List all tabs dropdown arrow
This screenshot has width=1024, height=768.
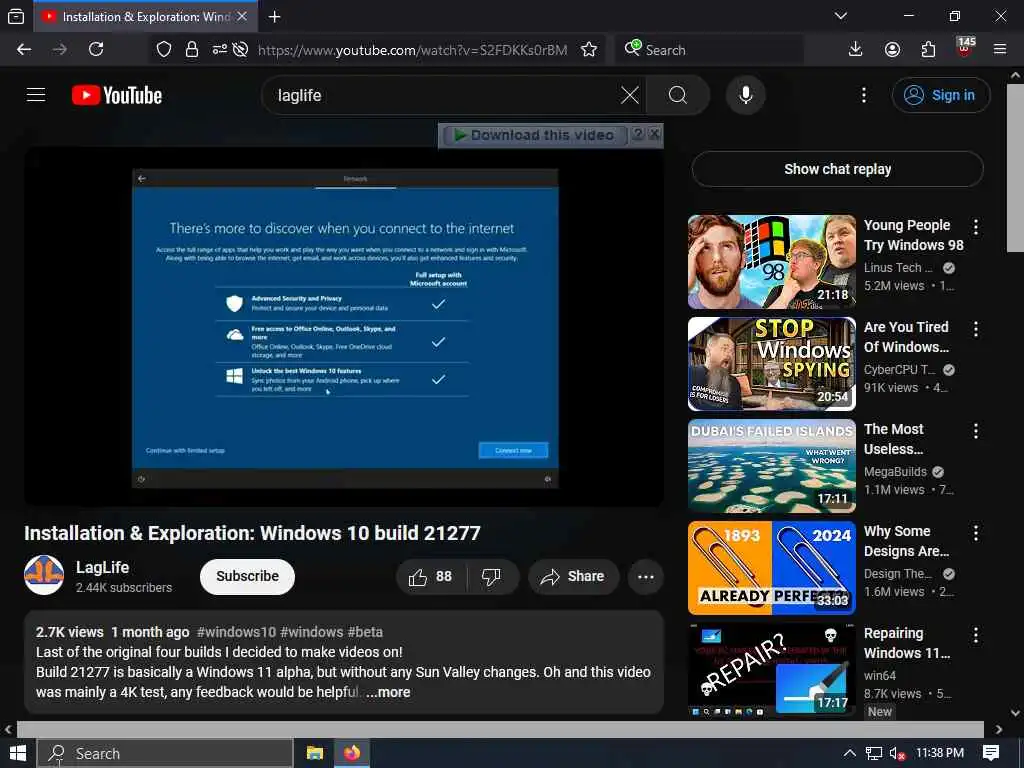pos(841,16)
